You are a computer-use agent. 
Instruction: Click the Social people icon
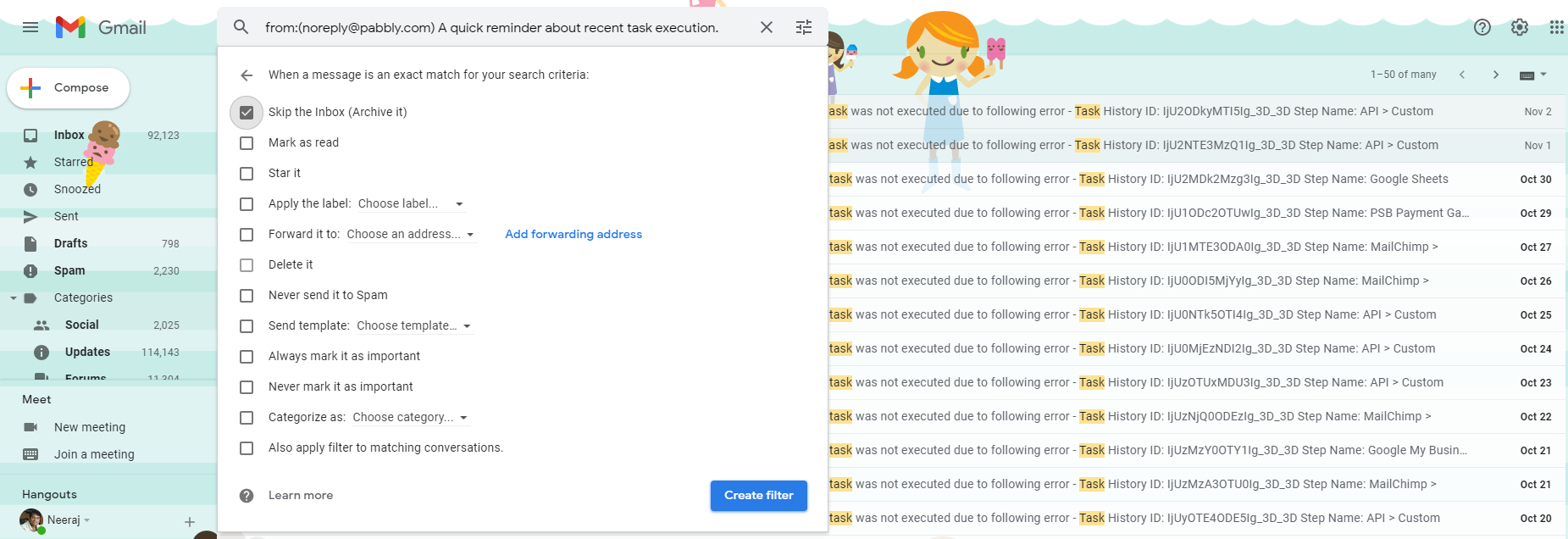tap(42, 325)
